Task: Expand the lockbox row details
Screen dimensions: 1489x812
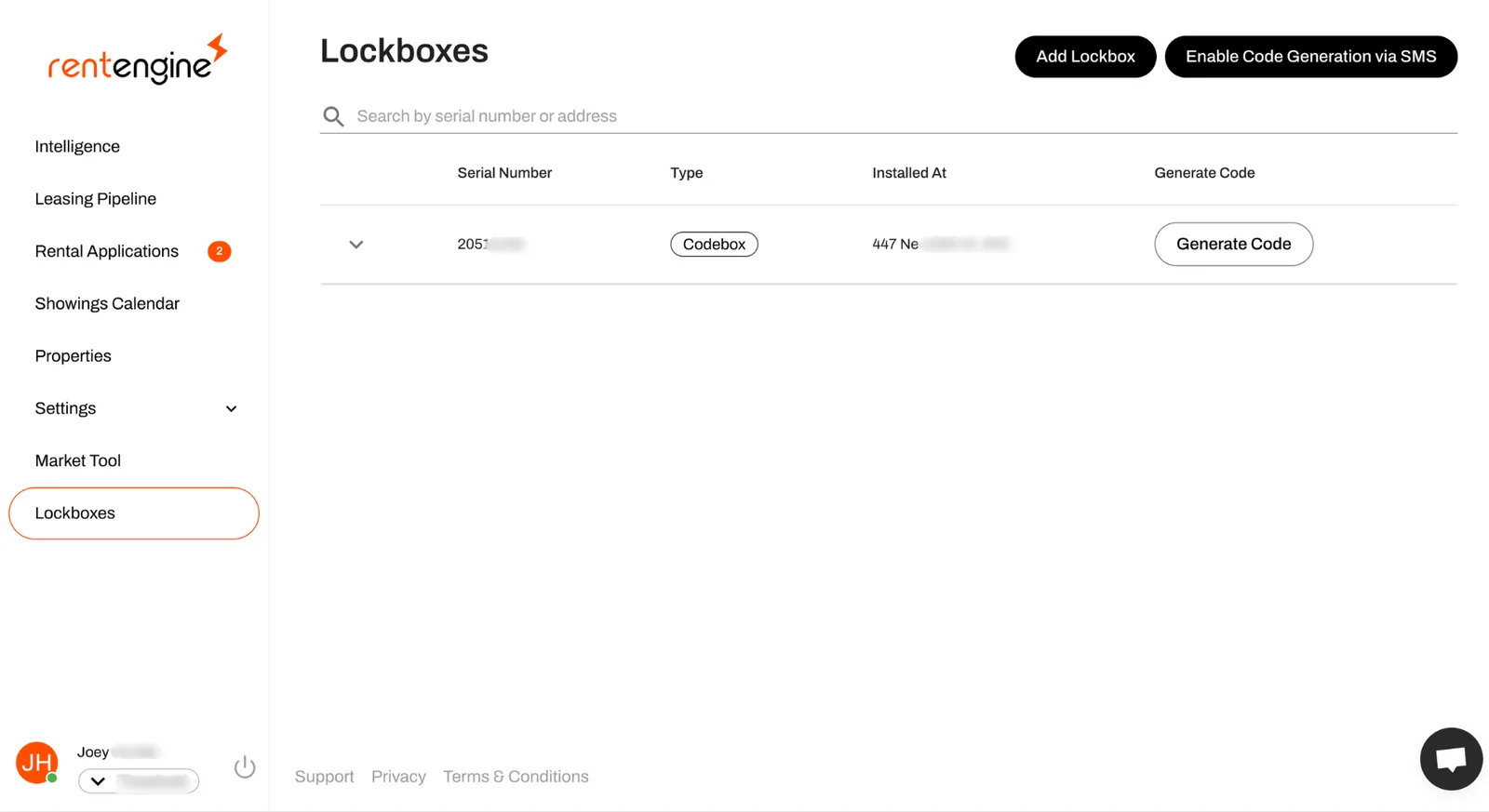Action: [355, 244]
